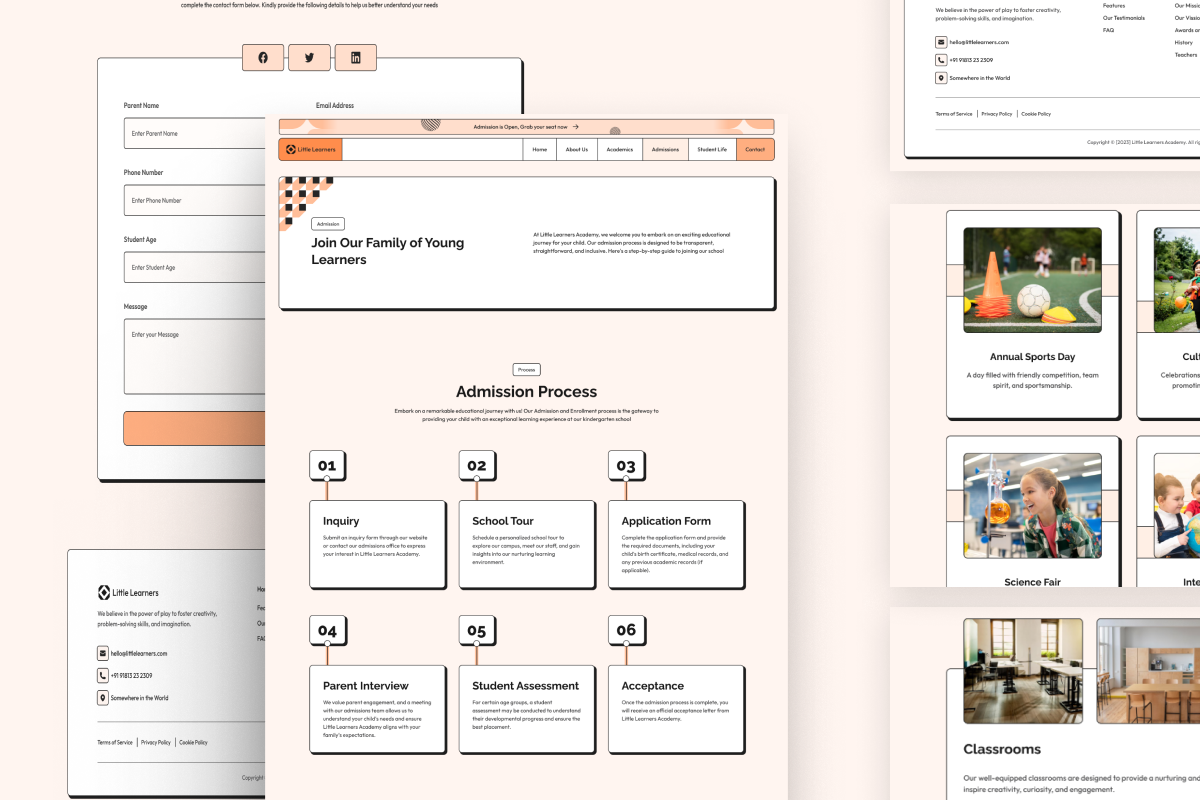Open the Home nav item
1200x800 pixels.
coord(540,149)
